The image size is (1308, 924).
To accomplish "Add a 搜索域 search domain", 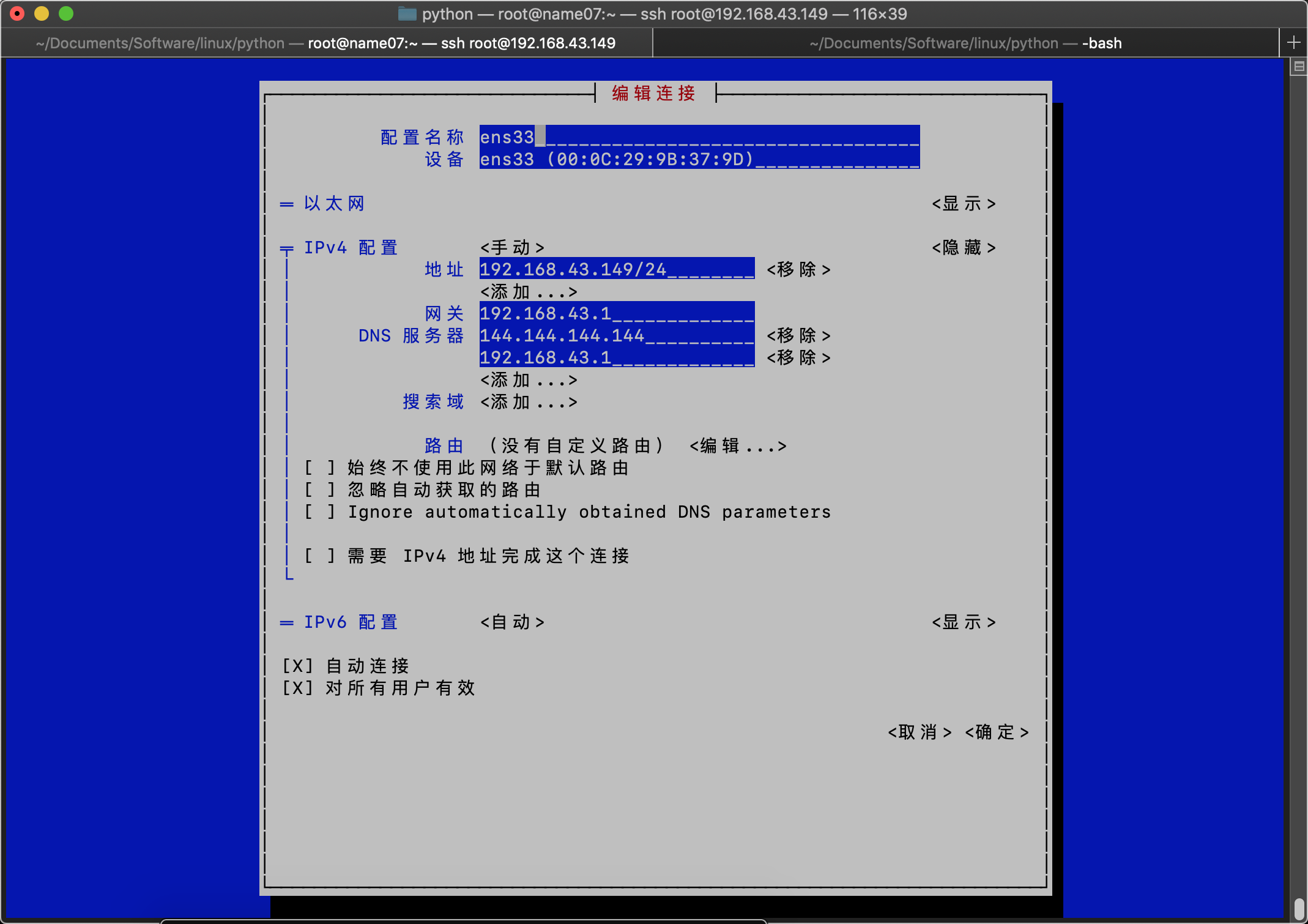I will click(x=529, y=401).
